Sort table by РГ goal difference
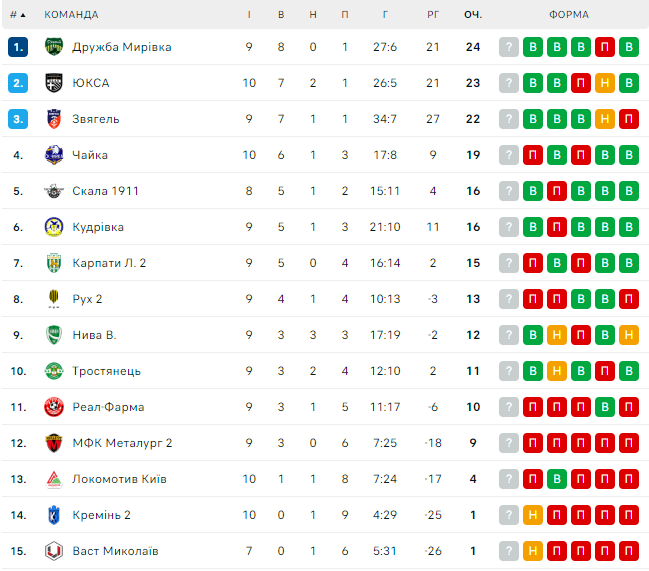The image size is (649, 571). (432, 15)
